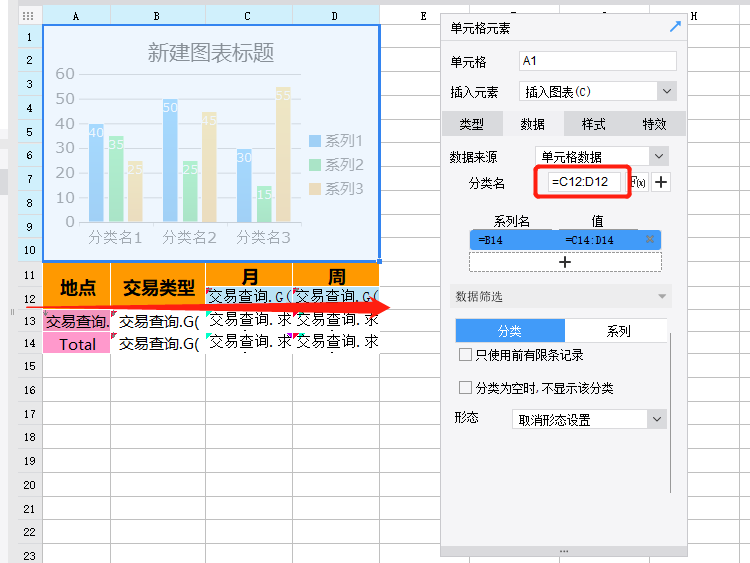Collapse the 数据筛选 section
This screenshot has width=750, height=563.
661,297
